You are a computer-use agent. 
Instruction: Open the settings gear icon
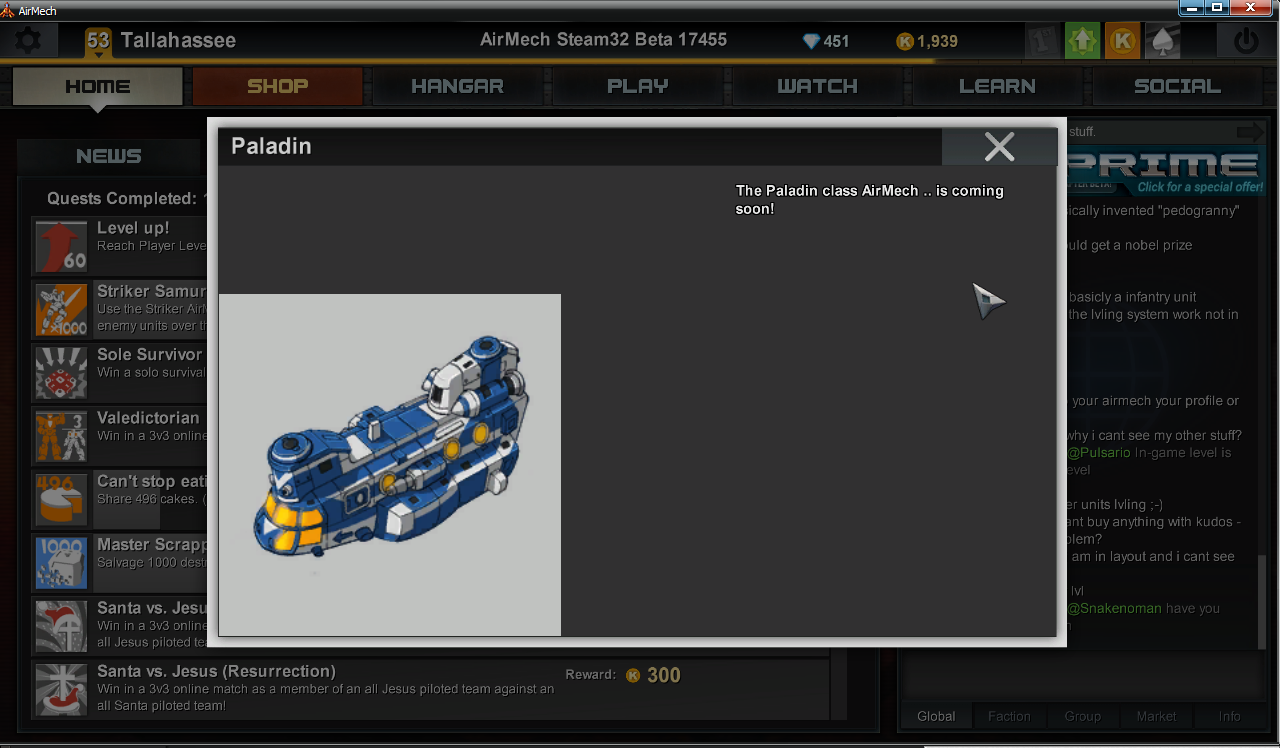pos(27,41)
